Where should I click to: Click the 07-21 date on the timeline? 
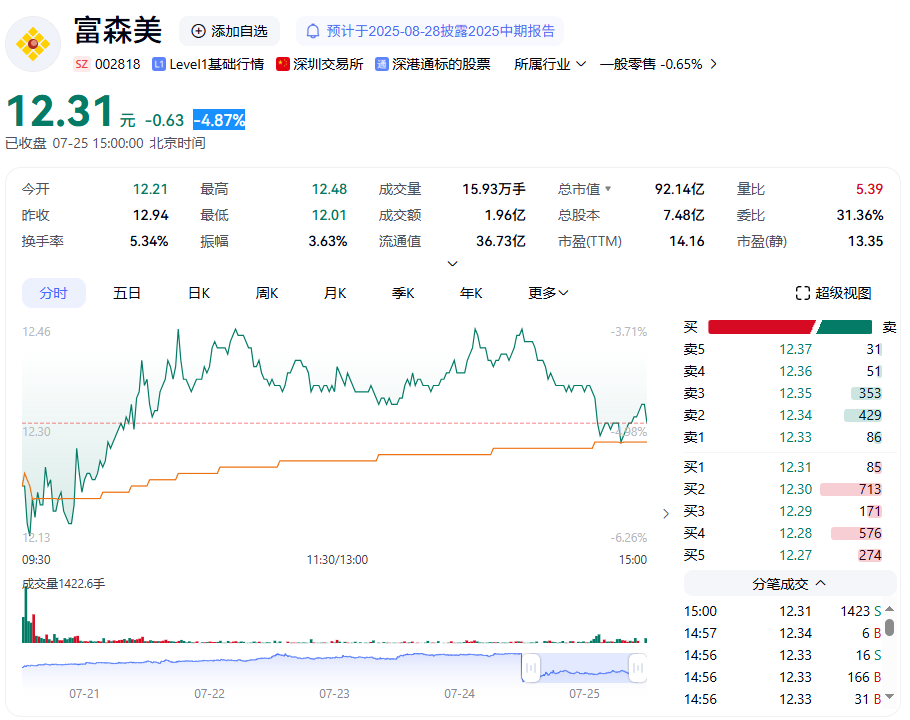point(84,694)
